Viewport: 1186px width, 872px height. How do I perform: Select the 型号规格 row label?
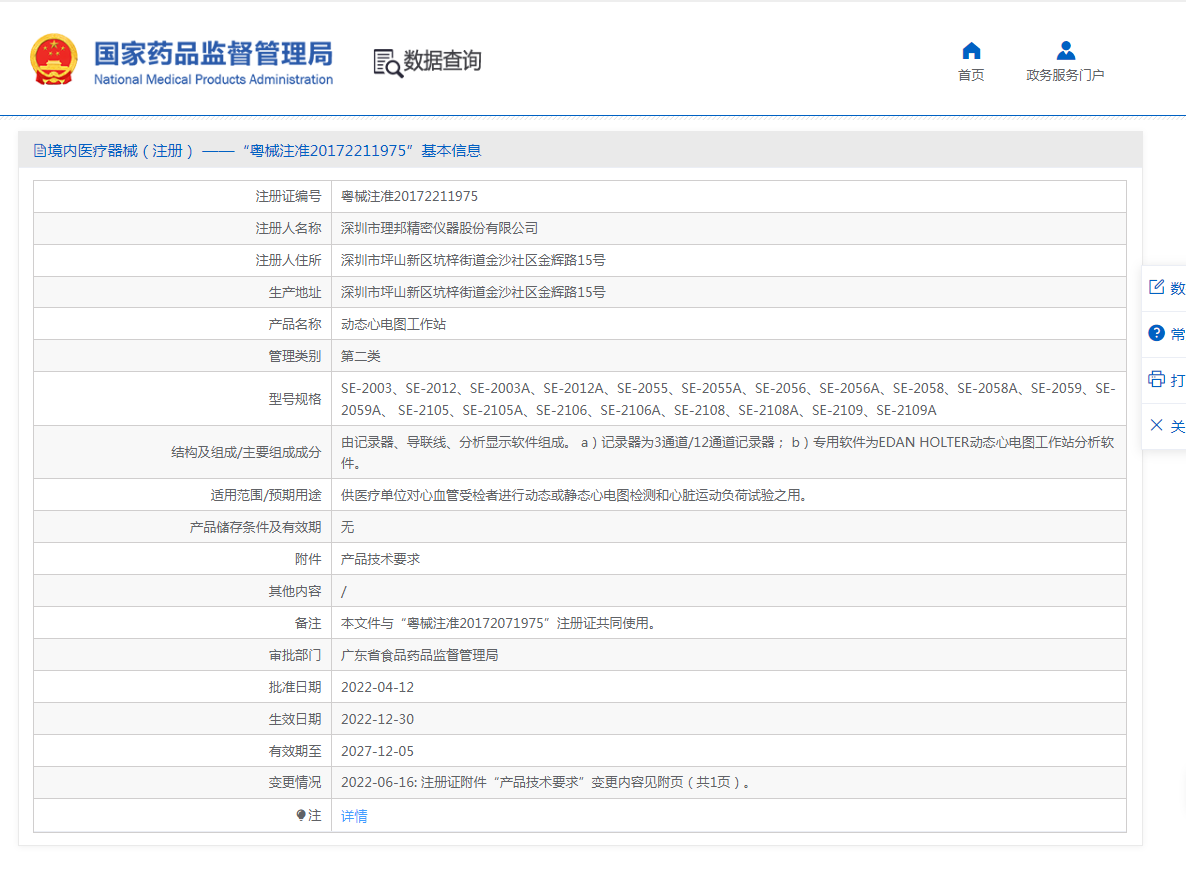coord(295,399)
